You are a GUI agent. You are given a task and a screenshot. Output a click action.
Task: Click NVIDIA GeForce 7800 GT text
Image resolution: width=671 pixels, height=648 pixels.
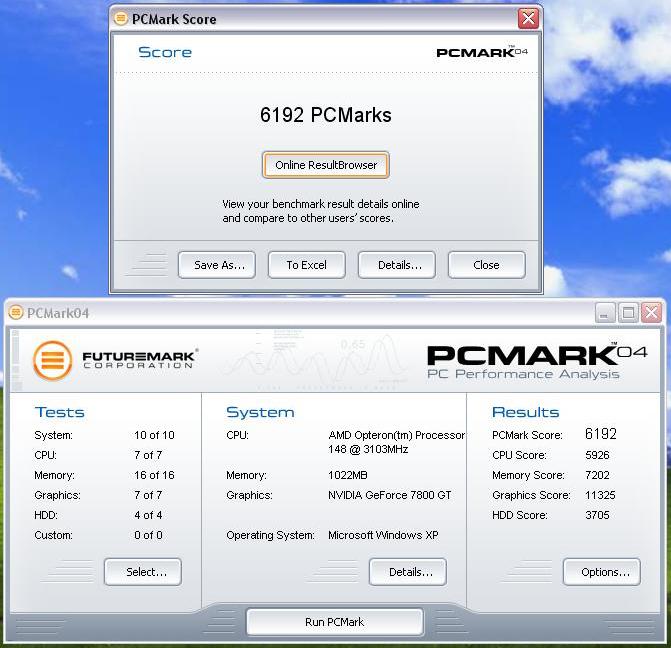point(389,495)
